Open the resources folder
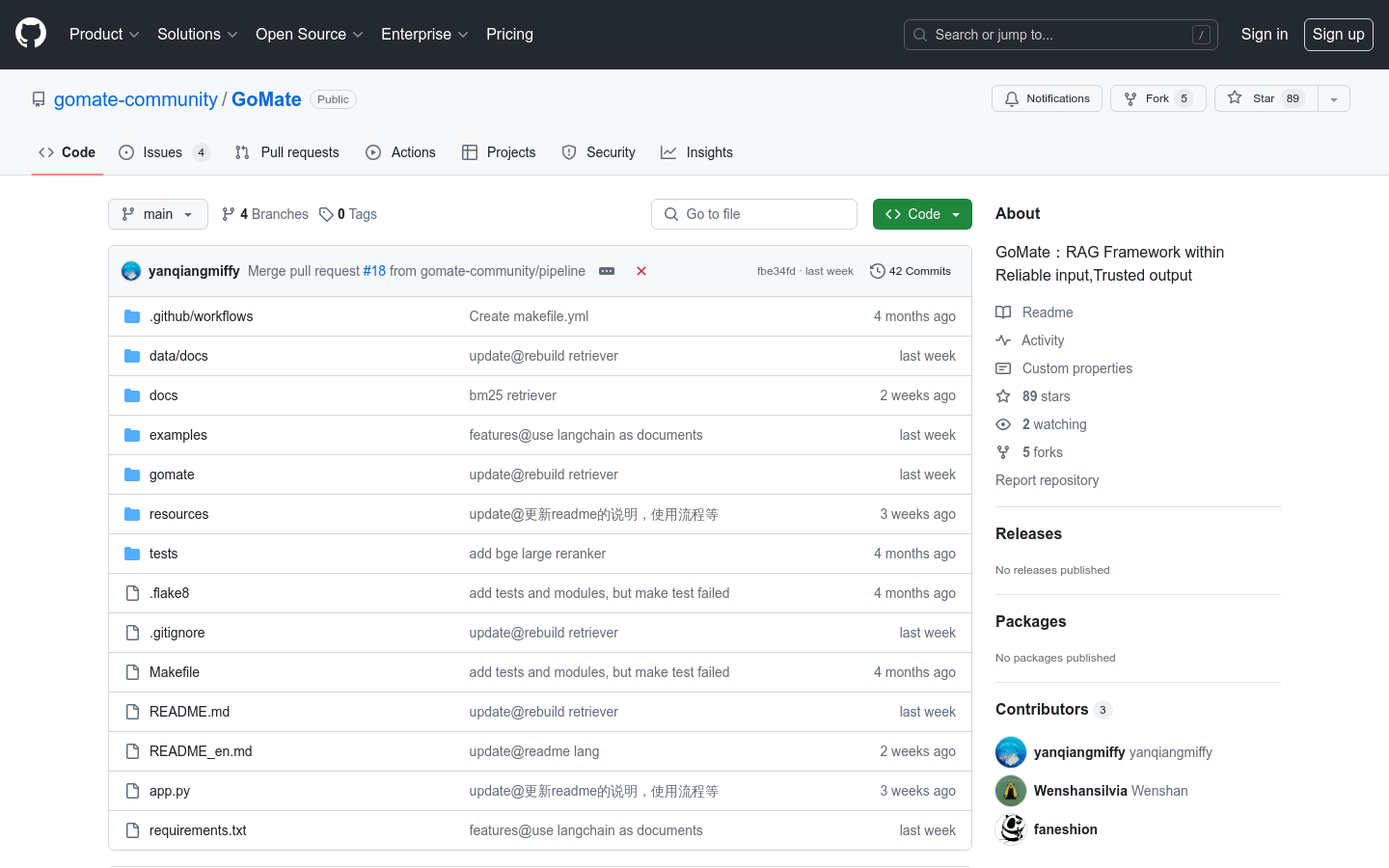 (x=178, y=514)
